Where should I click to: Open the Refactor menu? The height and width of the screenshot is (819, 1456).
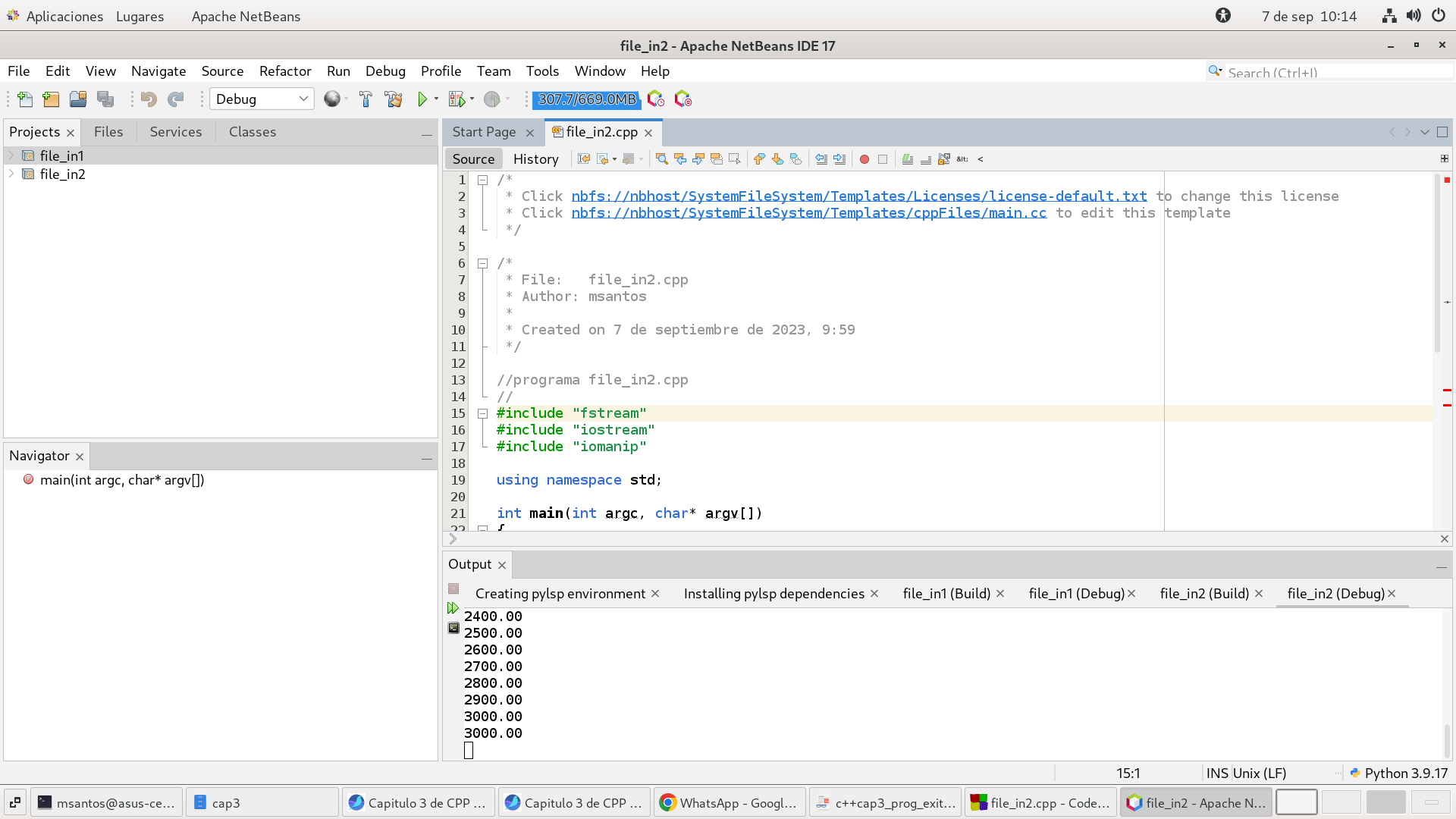point(285,71)
